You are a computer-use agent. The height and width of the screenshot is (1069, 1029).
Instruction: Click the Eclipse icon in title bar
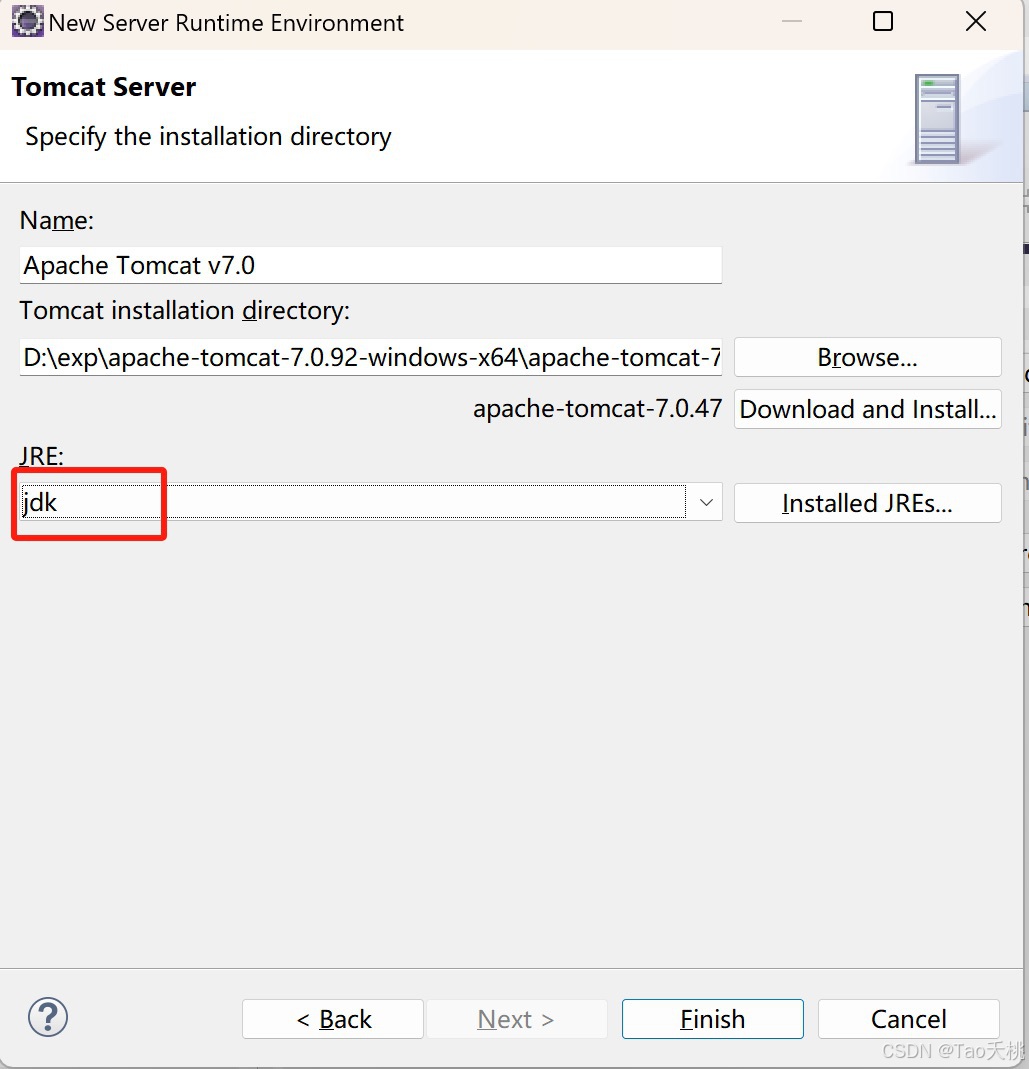pyautogui.click(x=27, y=21)
